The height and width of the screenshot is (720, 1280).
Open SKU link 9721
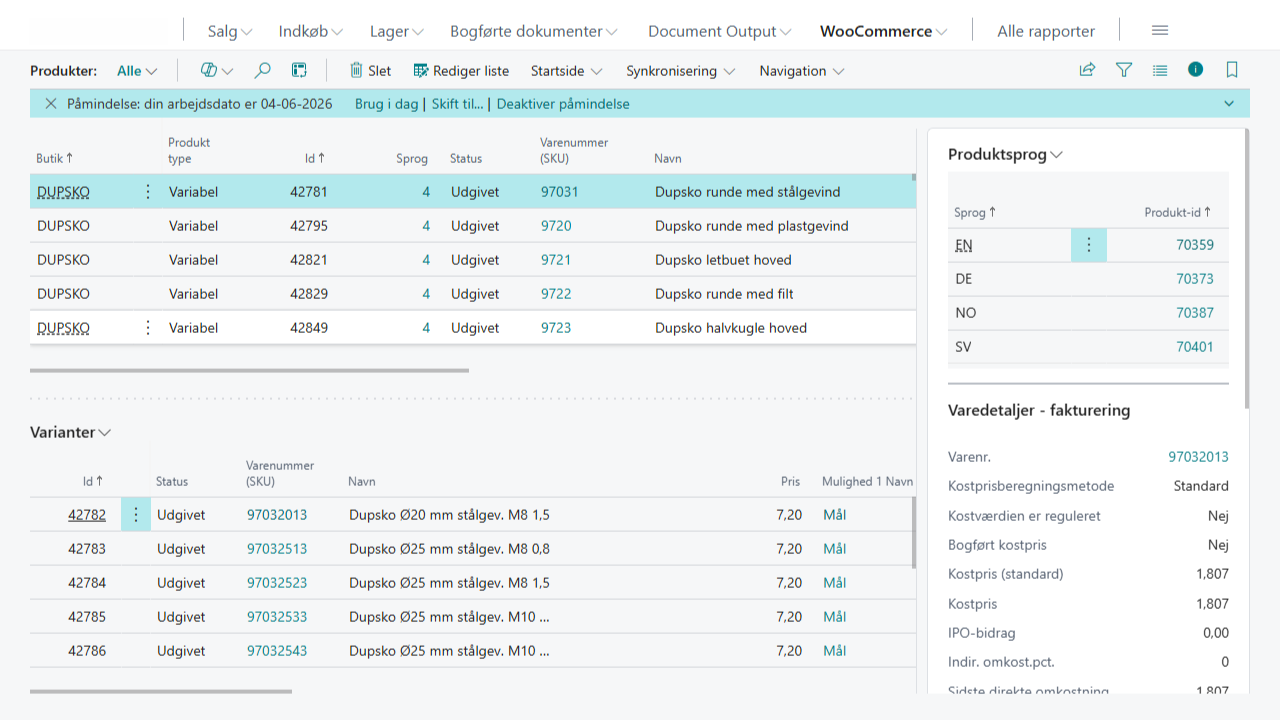pyautogui.click(x=556, y=260)
